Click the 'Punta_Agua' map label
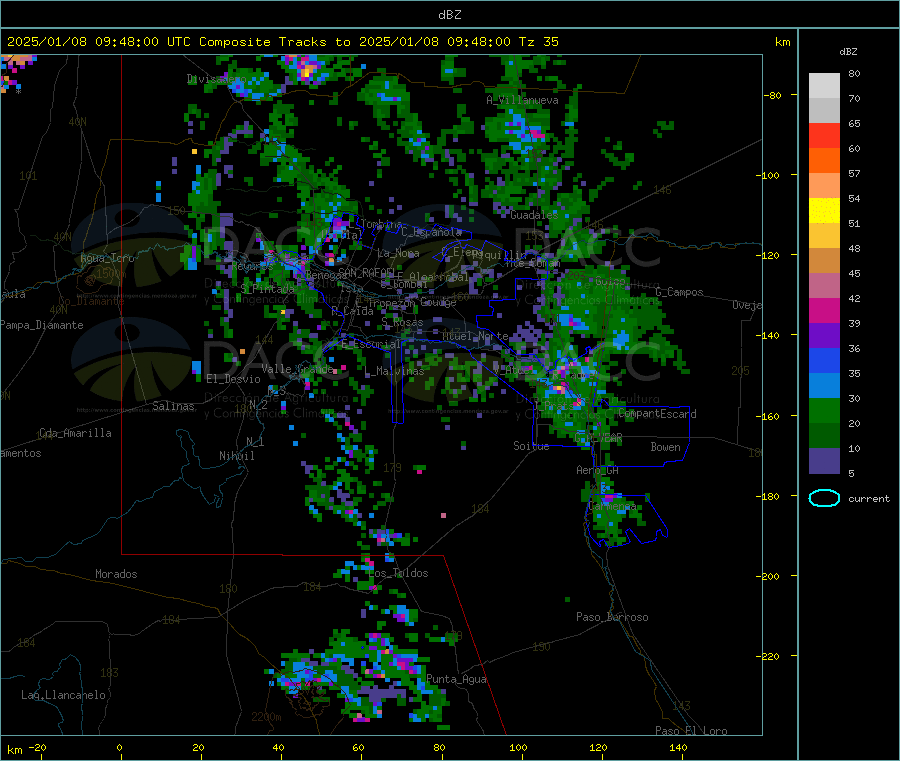This screenshot has height=761, width=900. tap(456, 679)
